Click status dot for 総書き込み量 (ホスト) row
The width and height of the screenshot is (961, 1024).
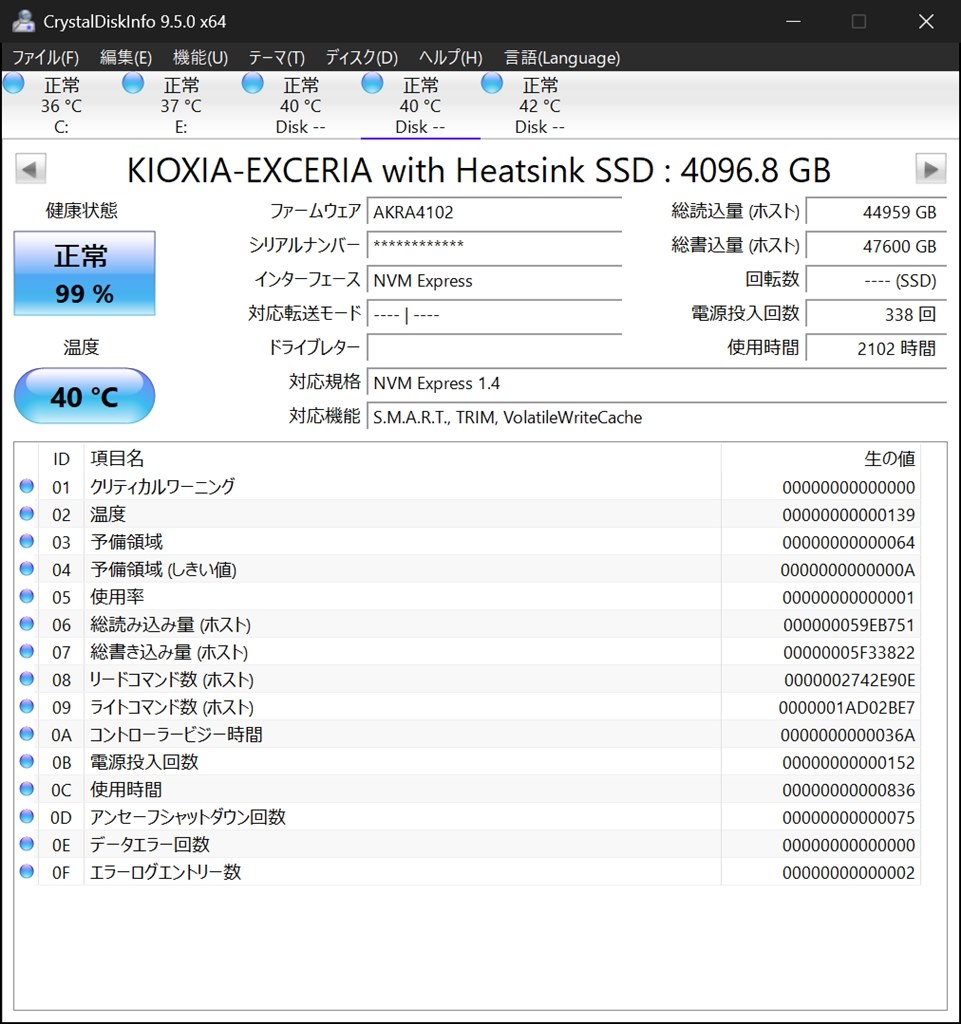pyautogui.click(x=27, y=651)
